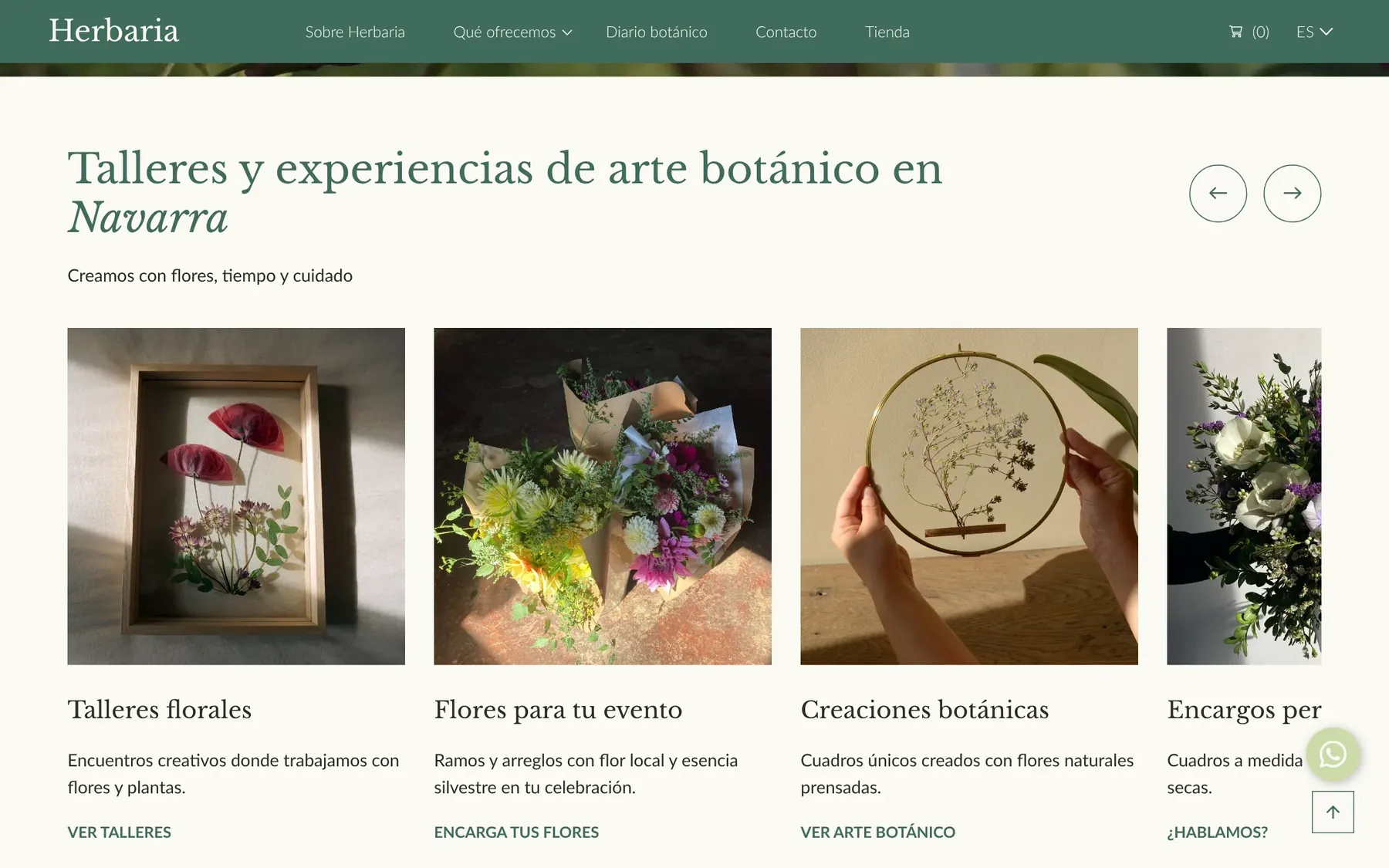Click the ¿HABLAMOS? link
1389x868 pixels.
[1217, 832]
